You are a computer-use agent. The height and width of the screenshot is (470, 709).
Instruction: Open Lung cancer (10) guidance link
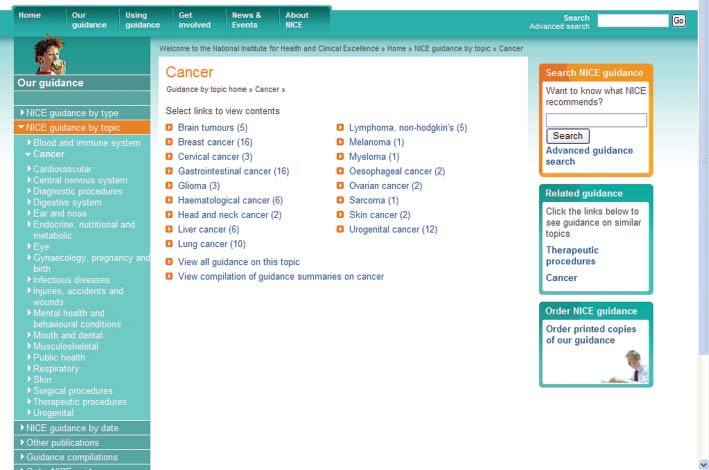[x=212, y=244]
